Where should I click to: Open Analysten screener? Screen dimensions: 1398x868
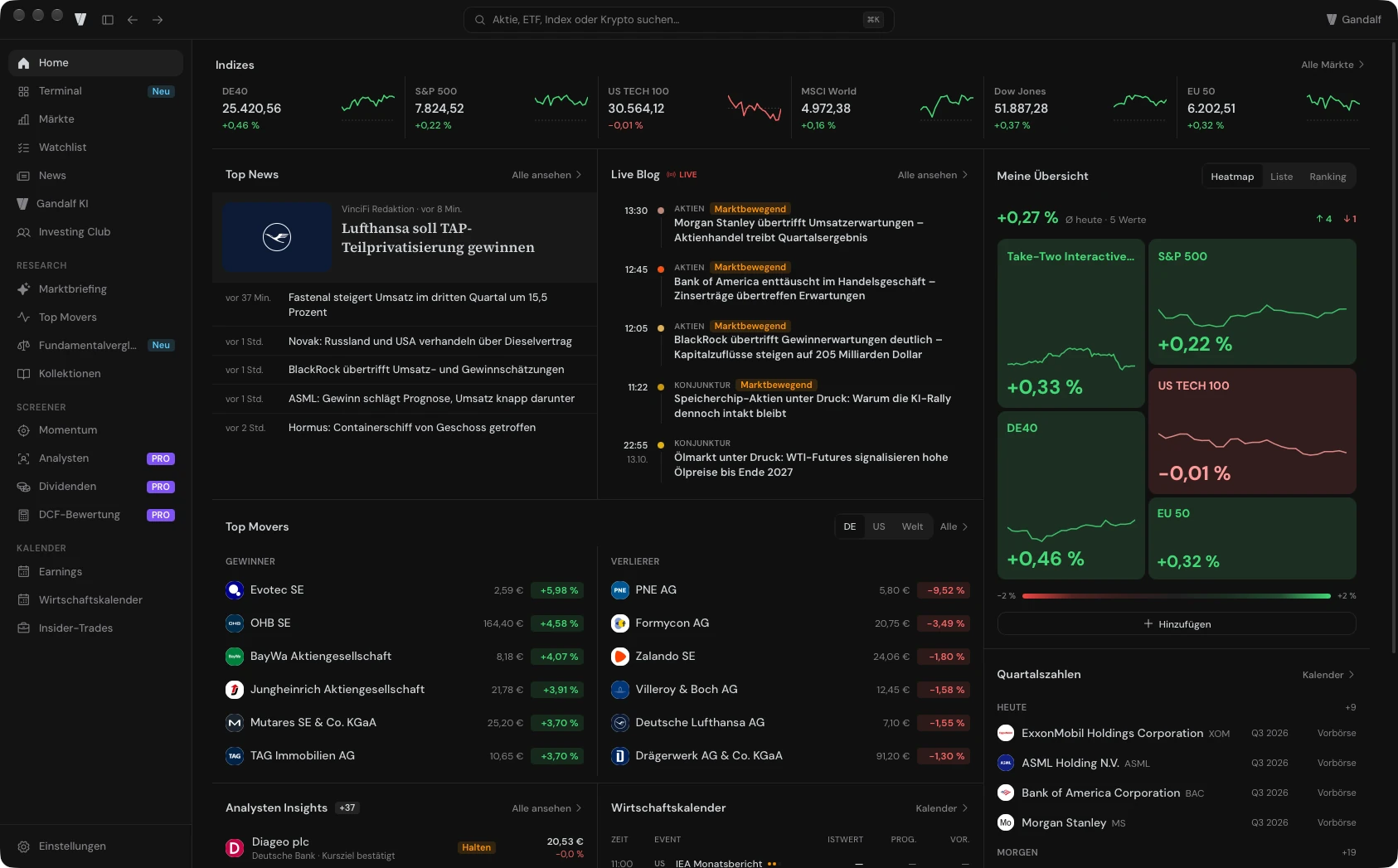point(95,458)
